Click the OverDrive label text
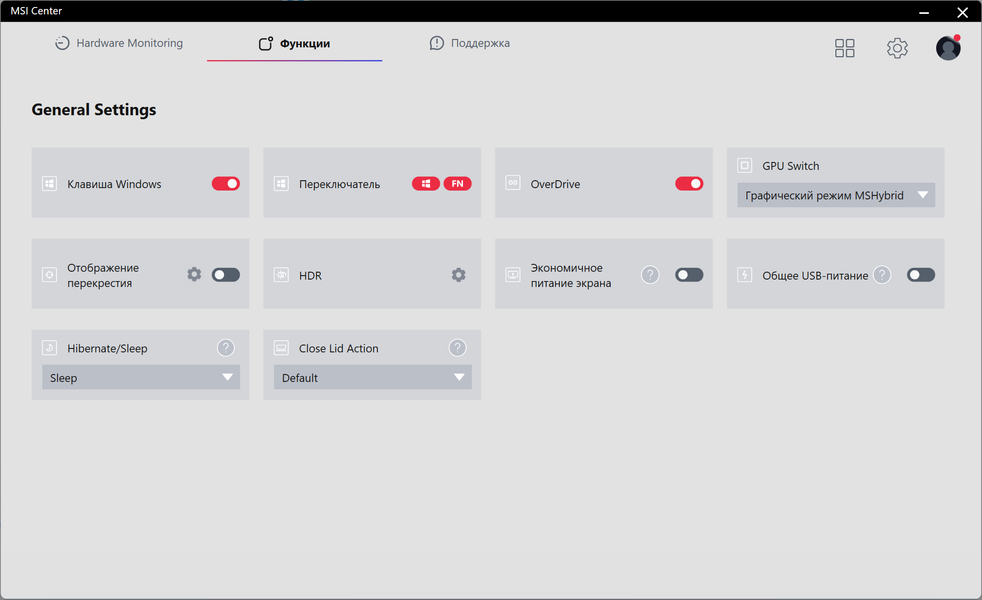The width and height of the screenshot is (982, 600). (x=556, y=184)
